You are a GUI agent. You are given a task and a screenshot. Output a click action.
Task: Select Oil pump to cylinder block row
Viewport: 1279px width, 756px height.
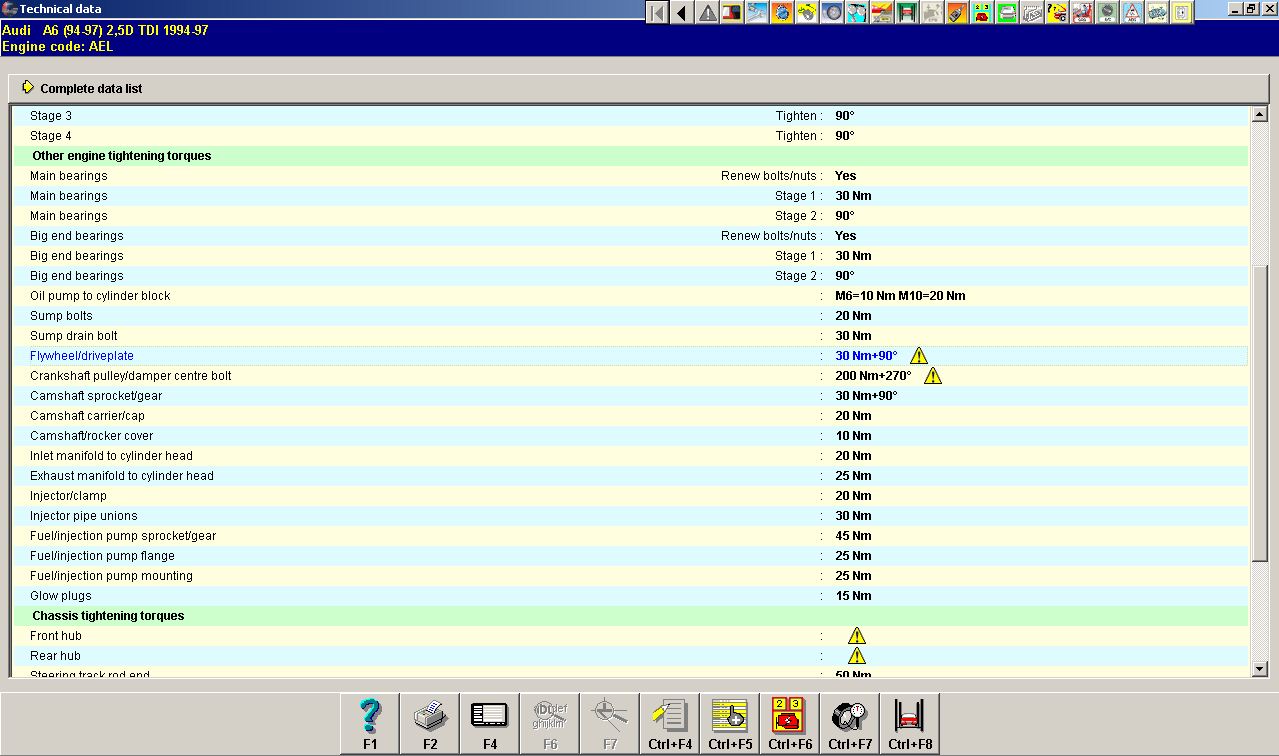coord(631,296)
